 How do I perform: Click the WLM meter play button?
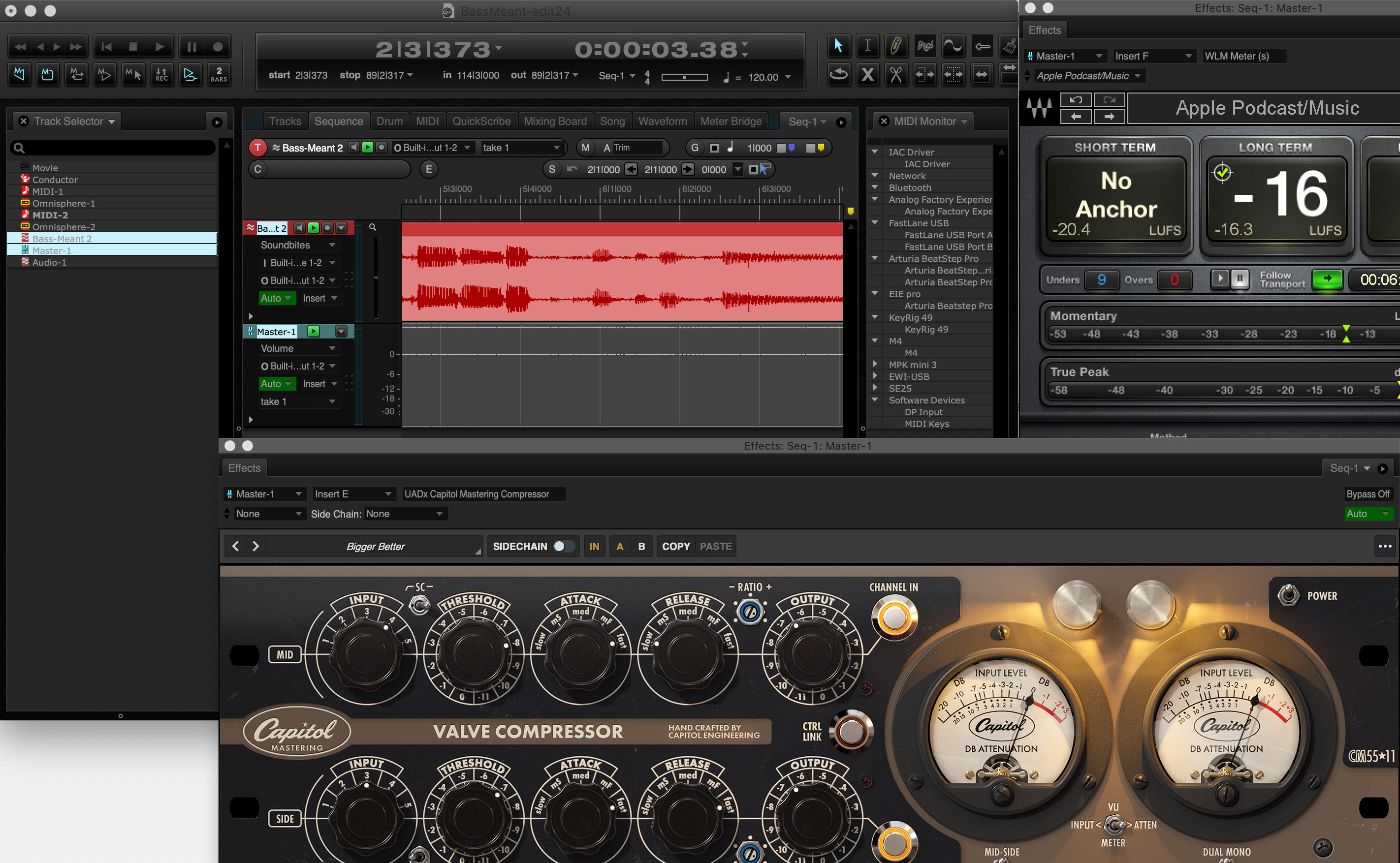[x=1219, y=279]
